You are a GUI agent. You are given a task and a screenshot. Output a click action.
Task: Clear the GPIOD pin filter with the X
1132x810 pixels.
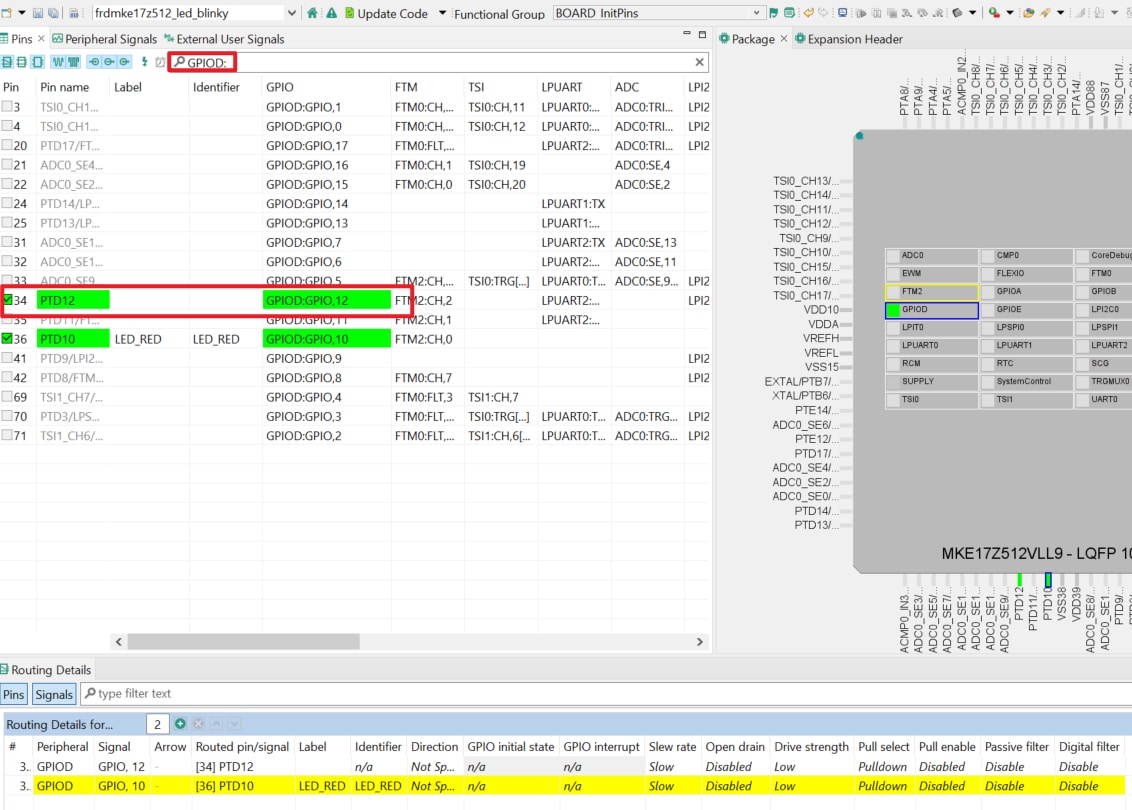tap(700, 62)
